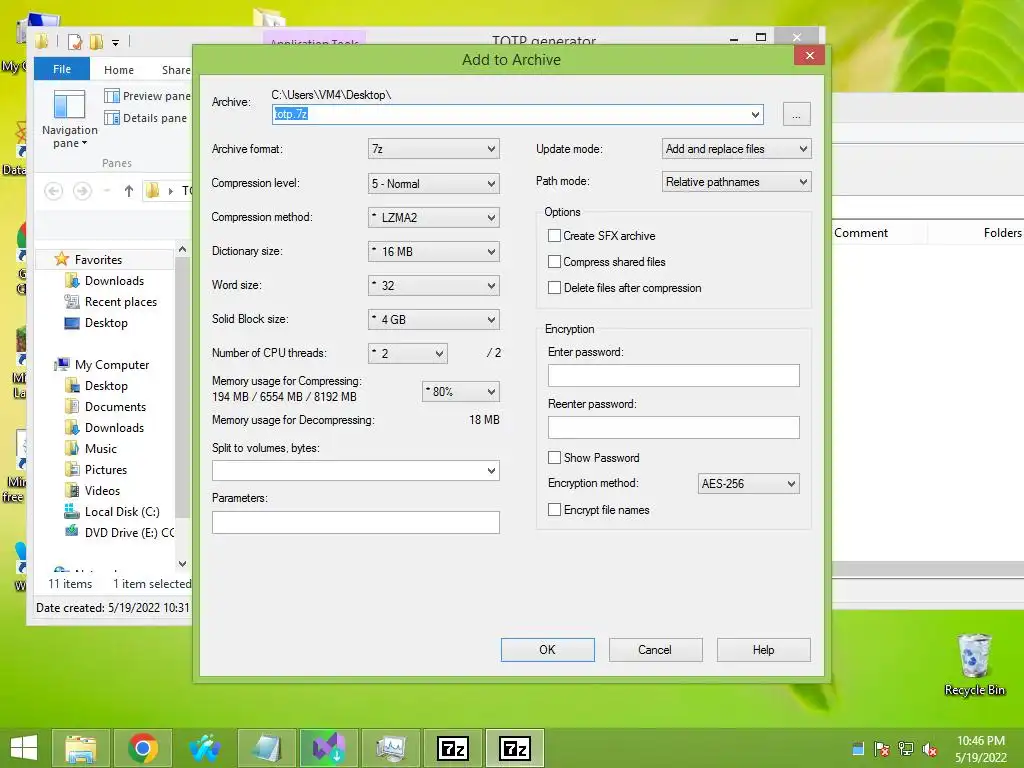Click the Explorer Back arrow button

pos(54,191)
